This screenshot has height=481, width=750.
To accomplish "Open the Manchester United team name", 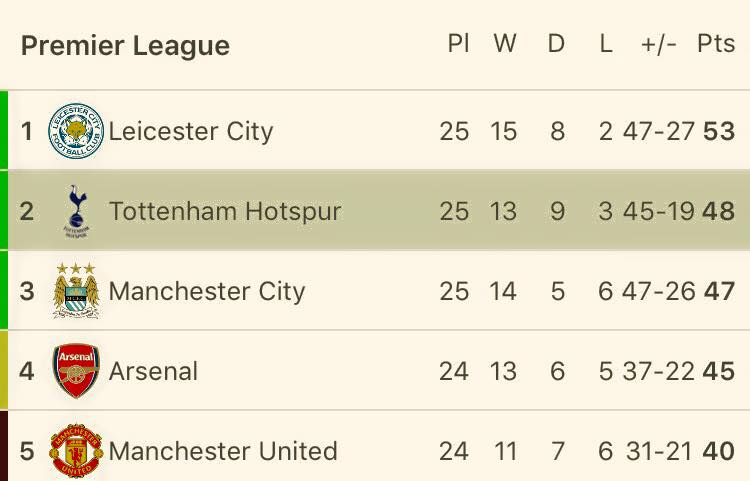I will (x=222, y=451).
